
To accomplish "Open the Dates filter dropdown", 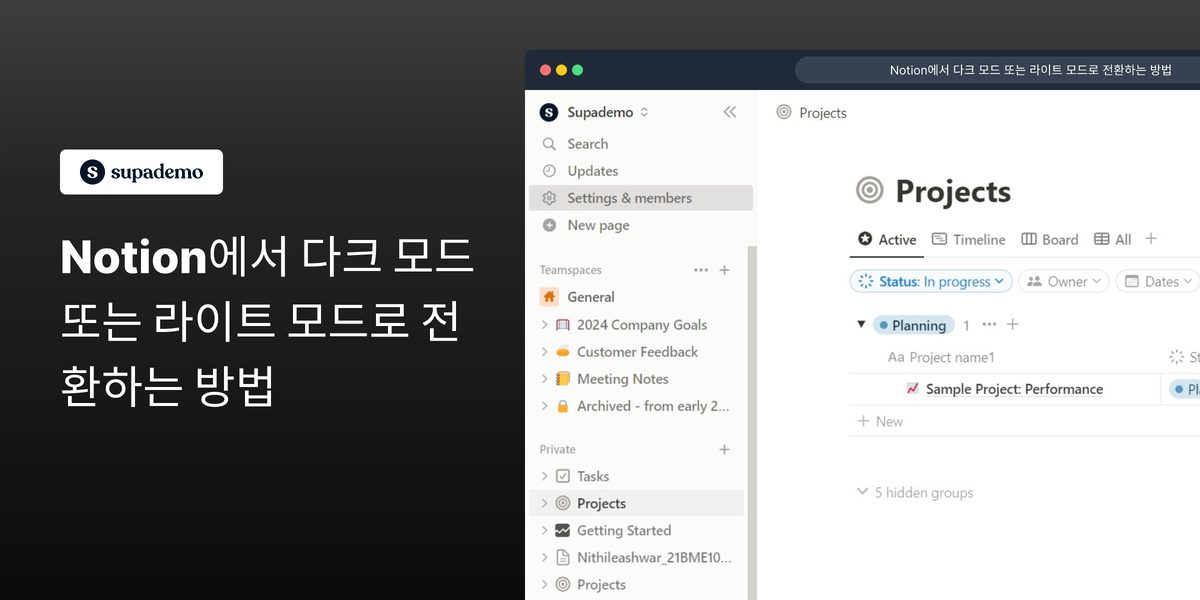I will 1158,282.
